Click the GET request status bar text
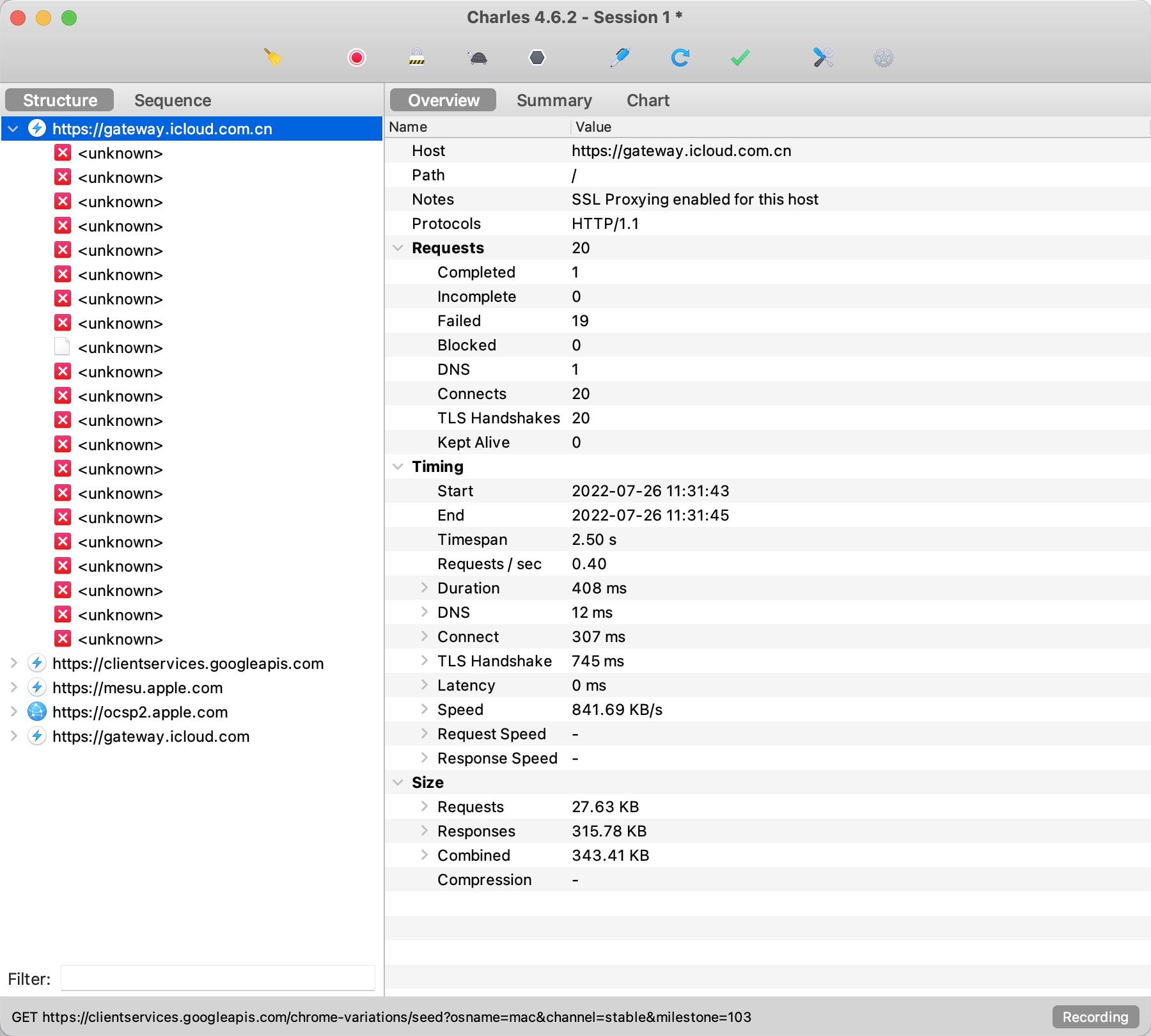Viewport: 1151px width, 1036px height. pos(381,1017)
